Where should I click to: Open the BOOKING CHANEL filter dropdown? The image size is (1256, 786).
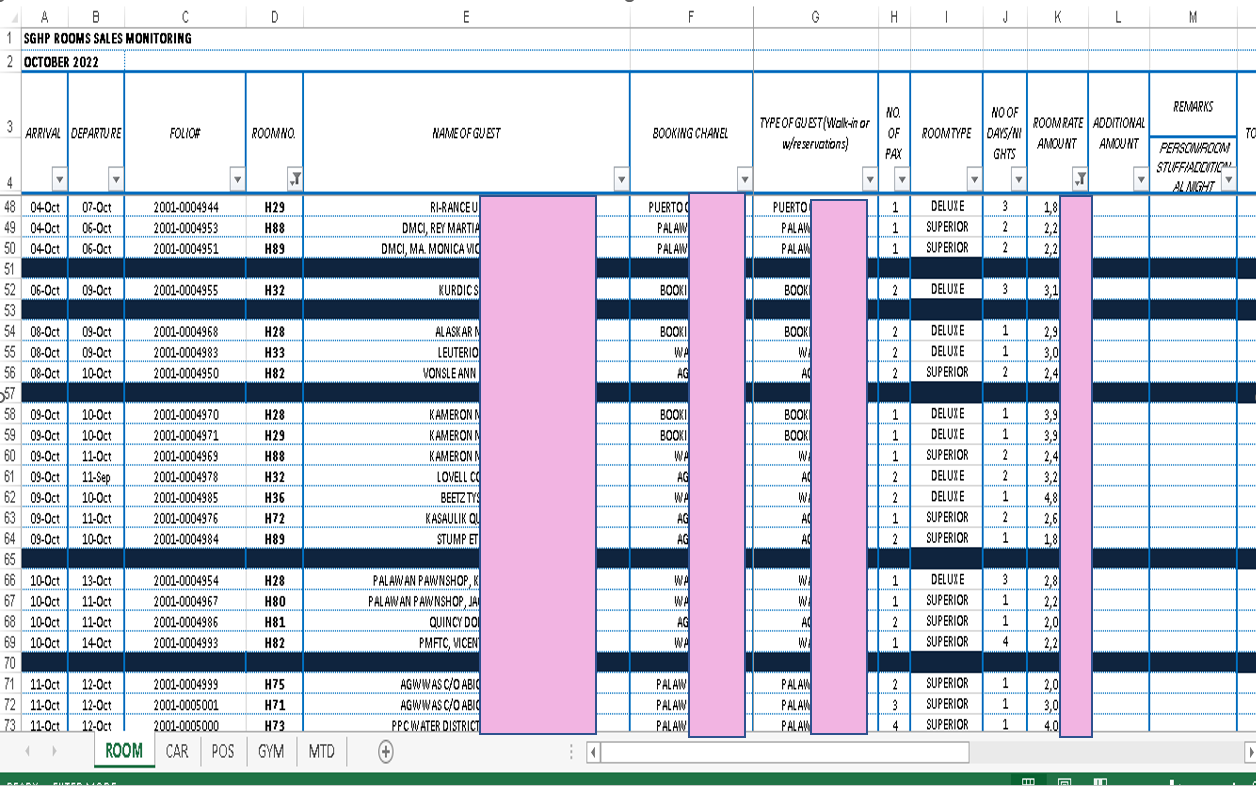click(x=744, y=180)
